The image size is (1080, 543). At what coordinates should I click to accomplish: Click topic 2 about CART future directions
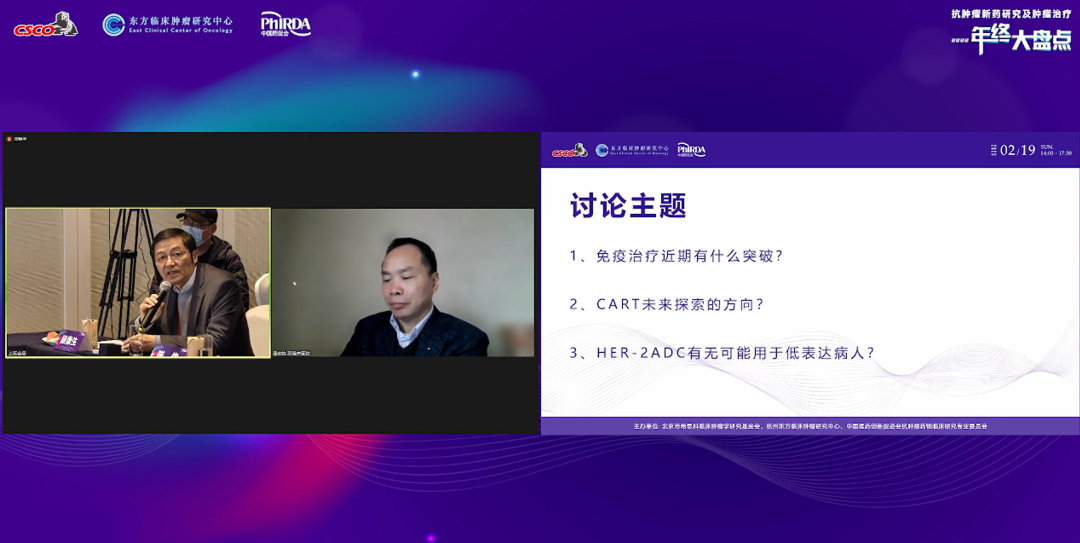667,304
